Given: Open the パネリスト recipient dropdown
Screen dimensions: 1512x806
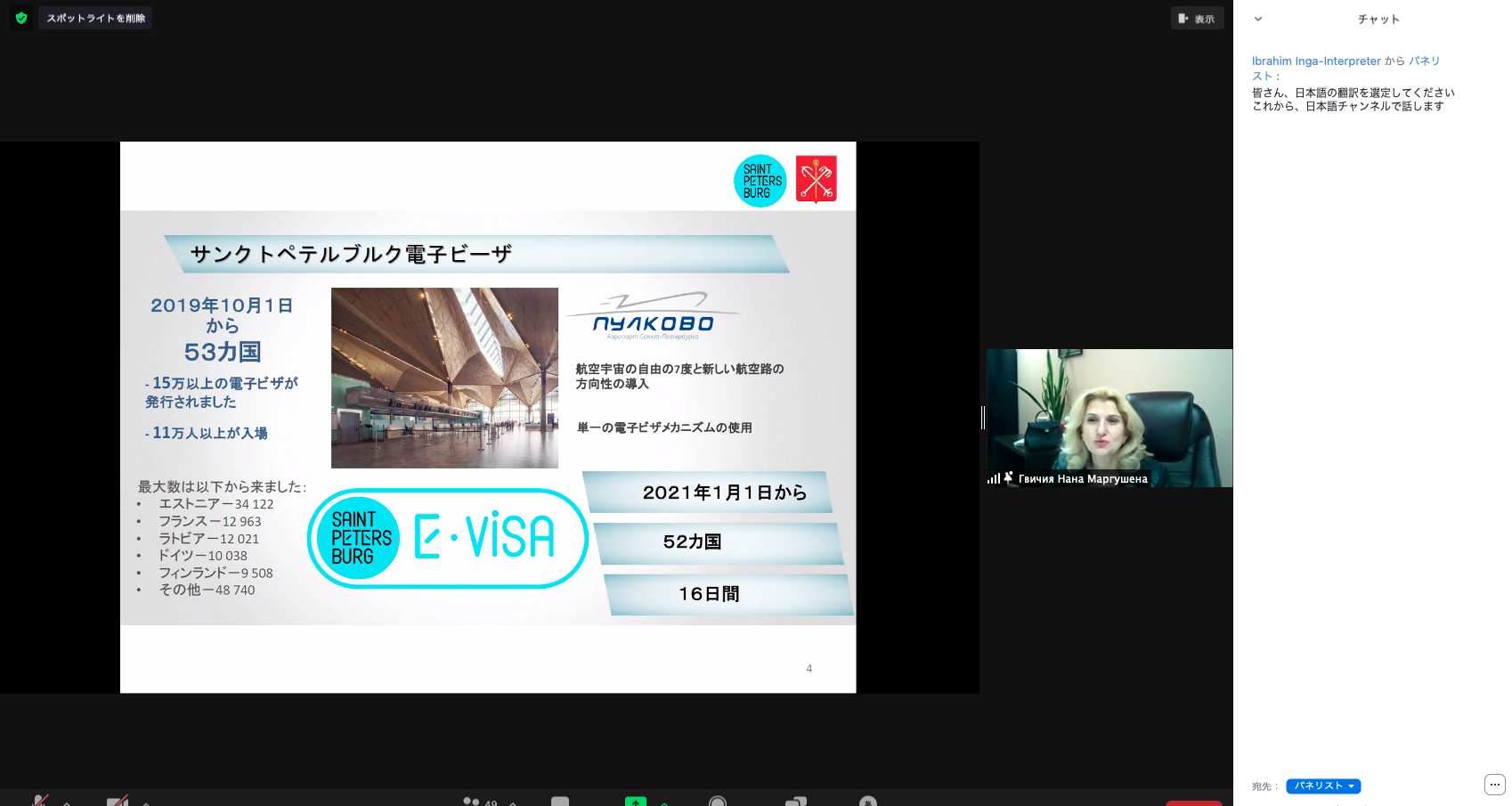Looking at the screenshot, I should point(1323,786).
